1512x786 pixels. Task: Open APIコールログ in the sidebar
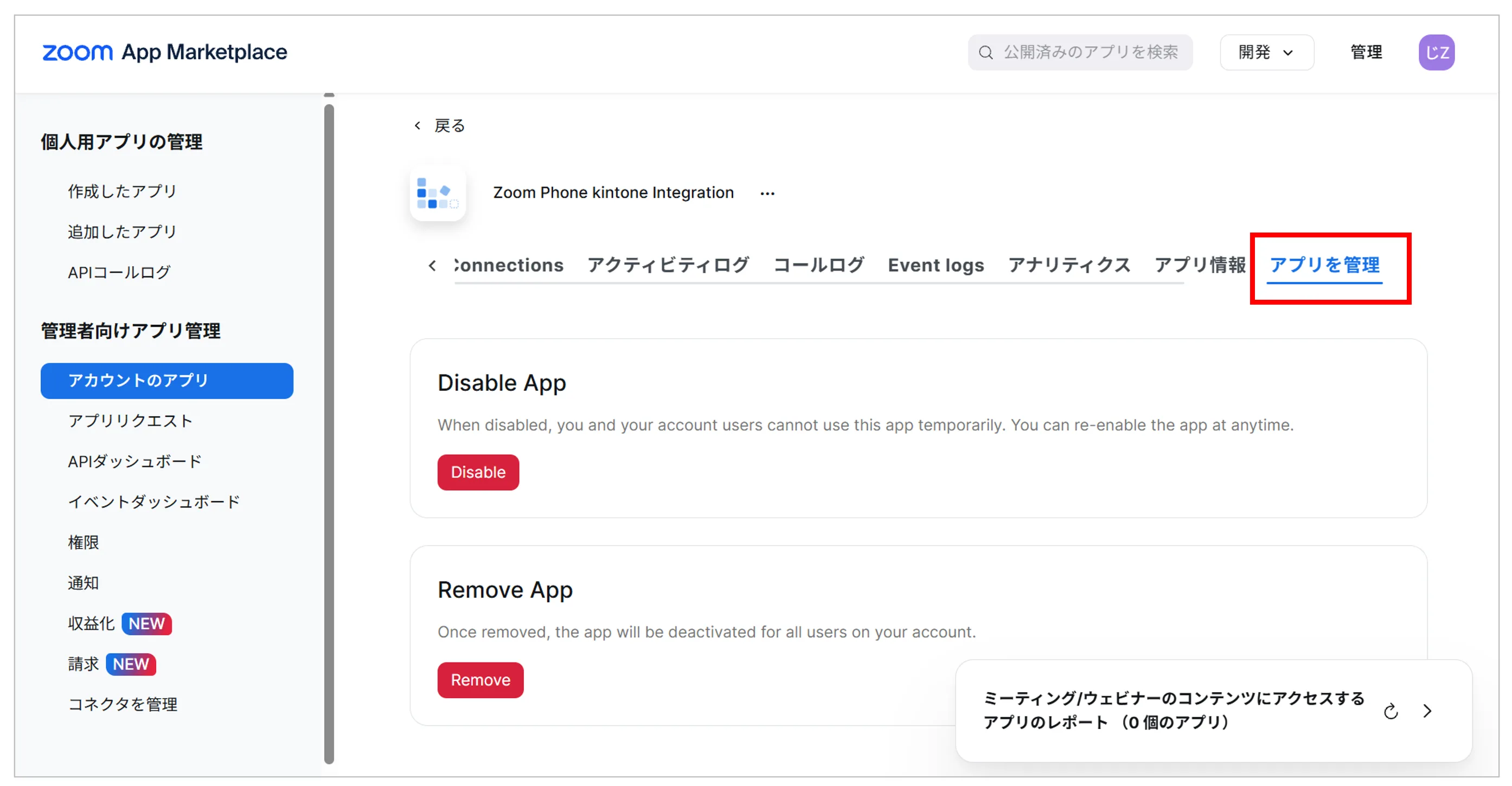119,272
